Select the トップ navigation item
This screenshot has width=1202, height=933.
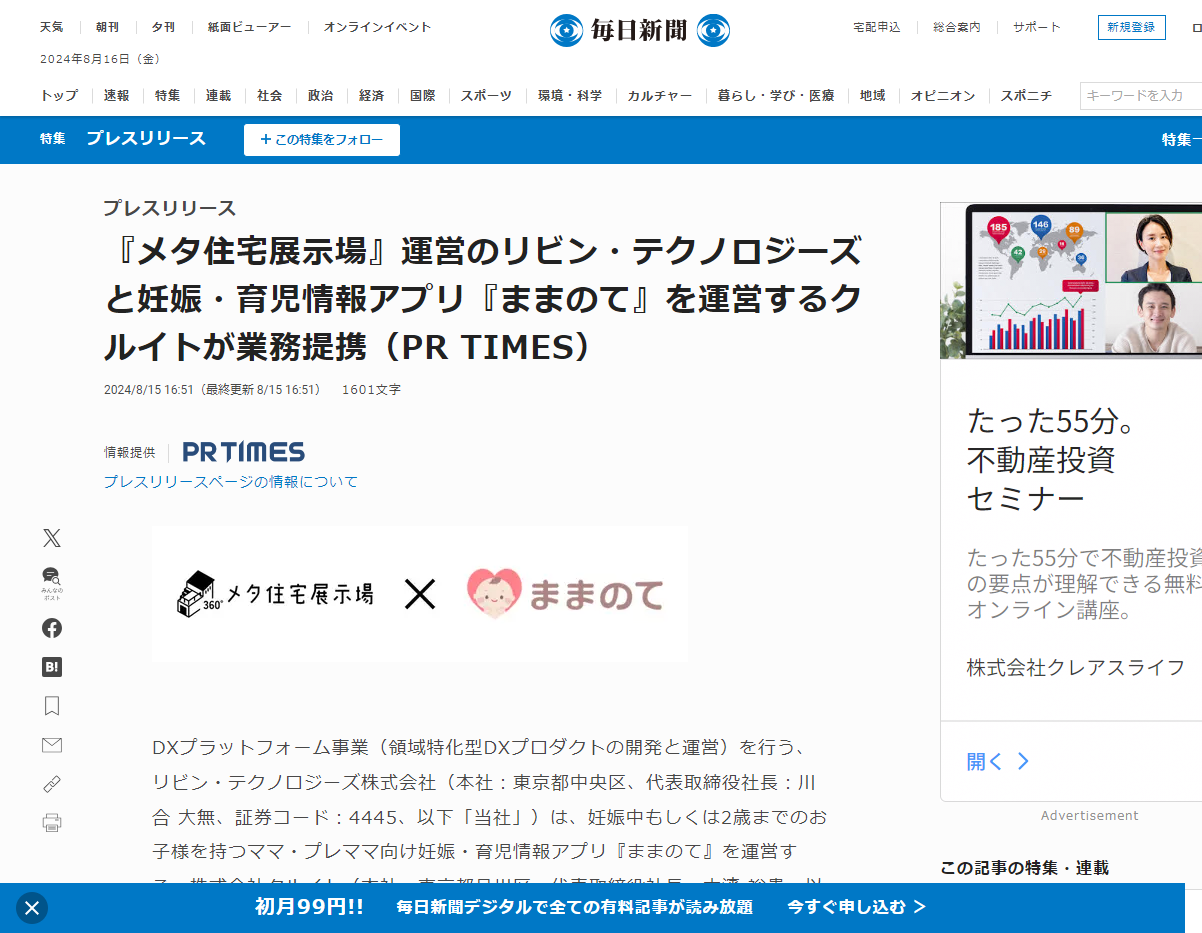click(59, 96)
